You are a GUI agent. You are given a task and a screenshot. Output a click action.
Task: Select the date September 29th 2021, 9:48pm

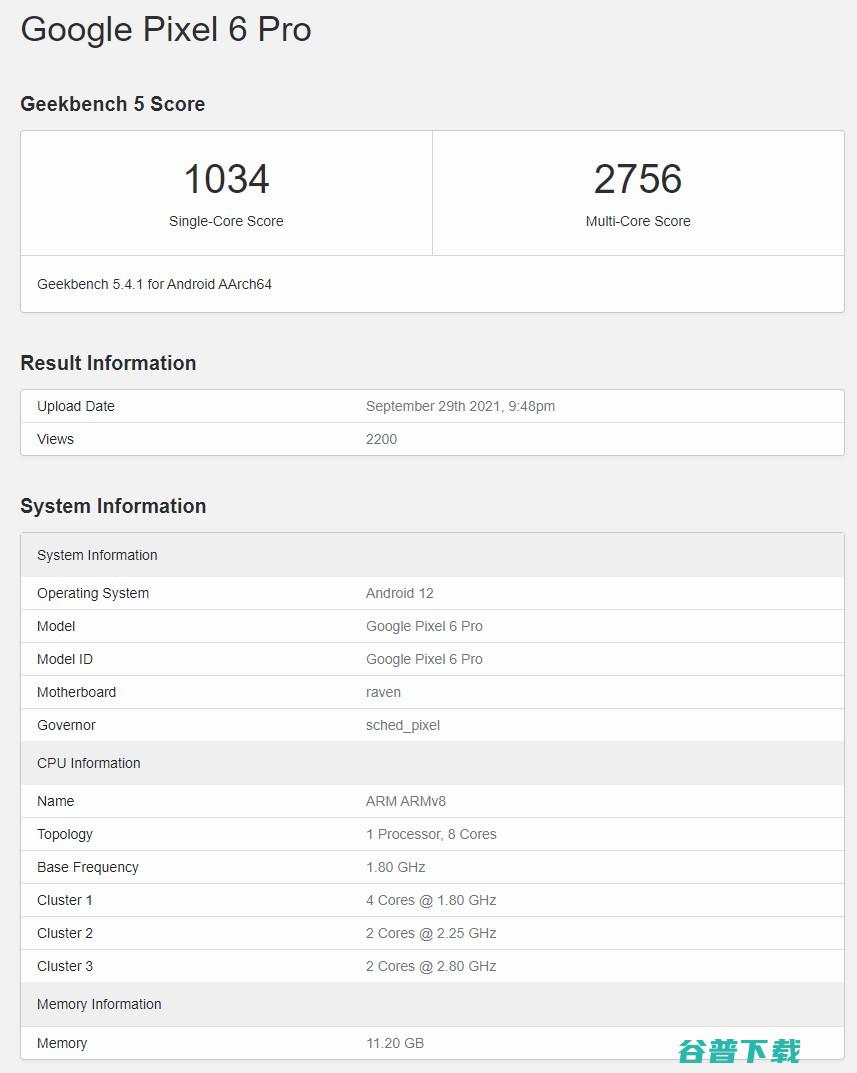click(x=461, y=406)
